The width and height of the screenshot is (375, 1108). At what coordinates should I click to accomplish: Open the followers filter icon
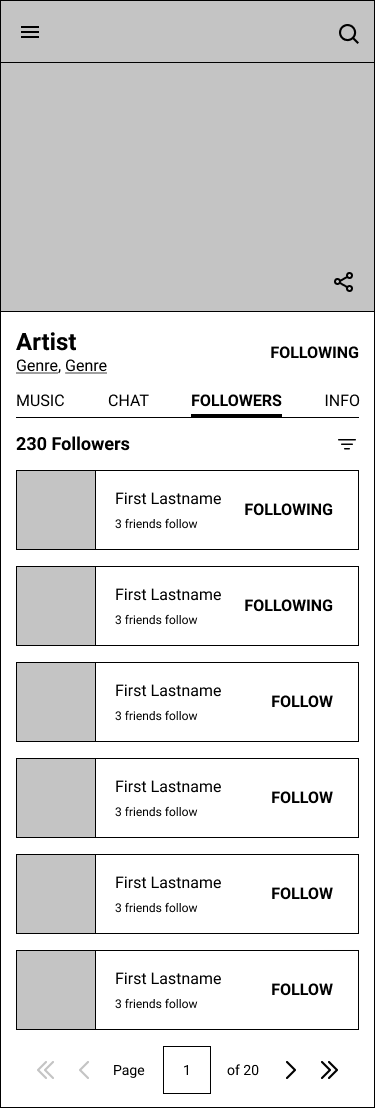[x=347, y=444]
